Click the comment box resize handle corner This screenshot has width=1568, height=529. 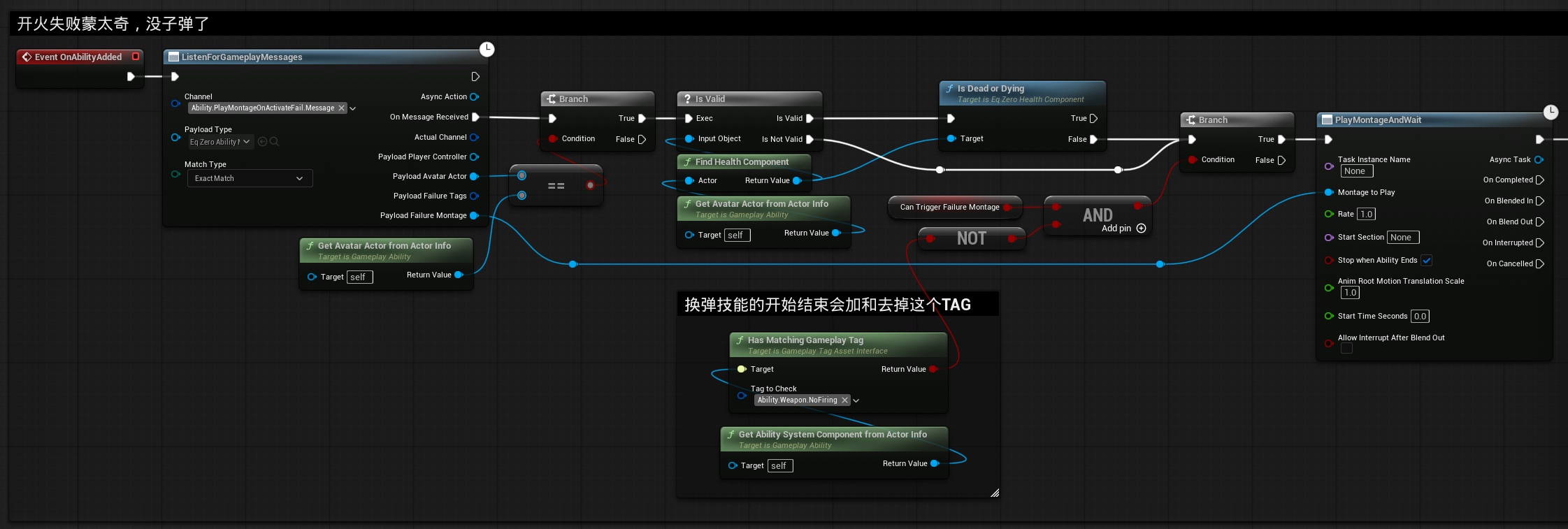[994, 493]
